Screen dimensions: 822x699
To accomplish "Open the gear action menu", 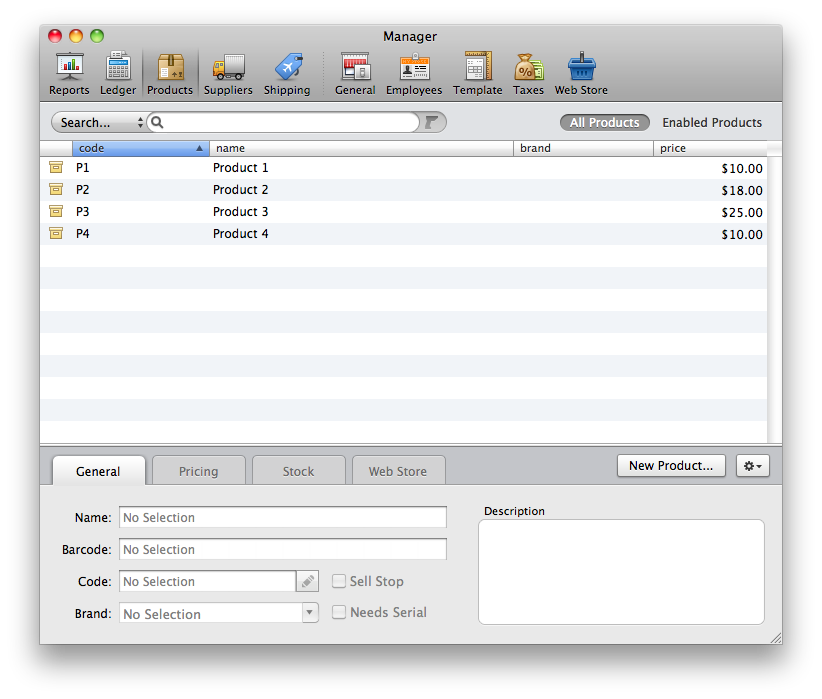I will pyautogui.click(x=753, y=466).
